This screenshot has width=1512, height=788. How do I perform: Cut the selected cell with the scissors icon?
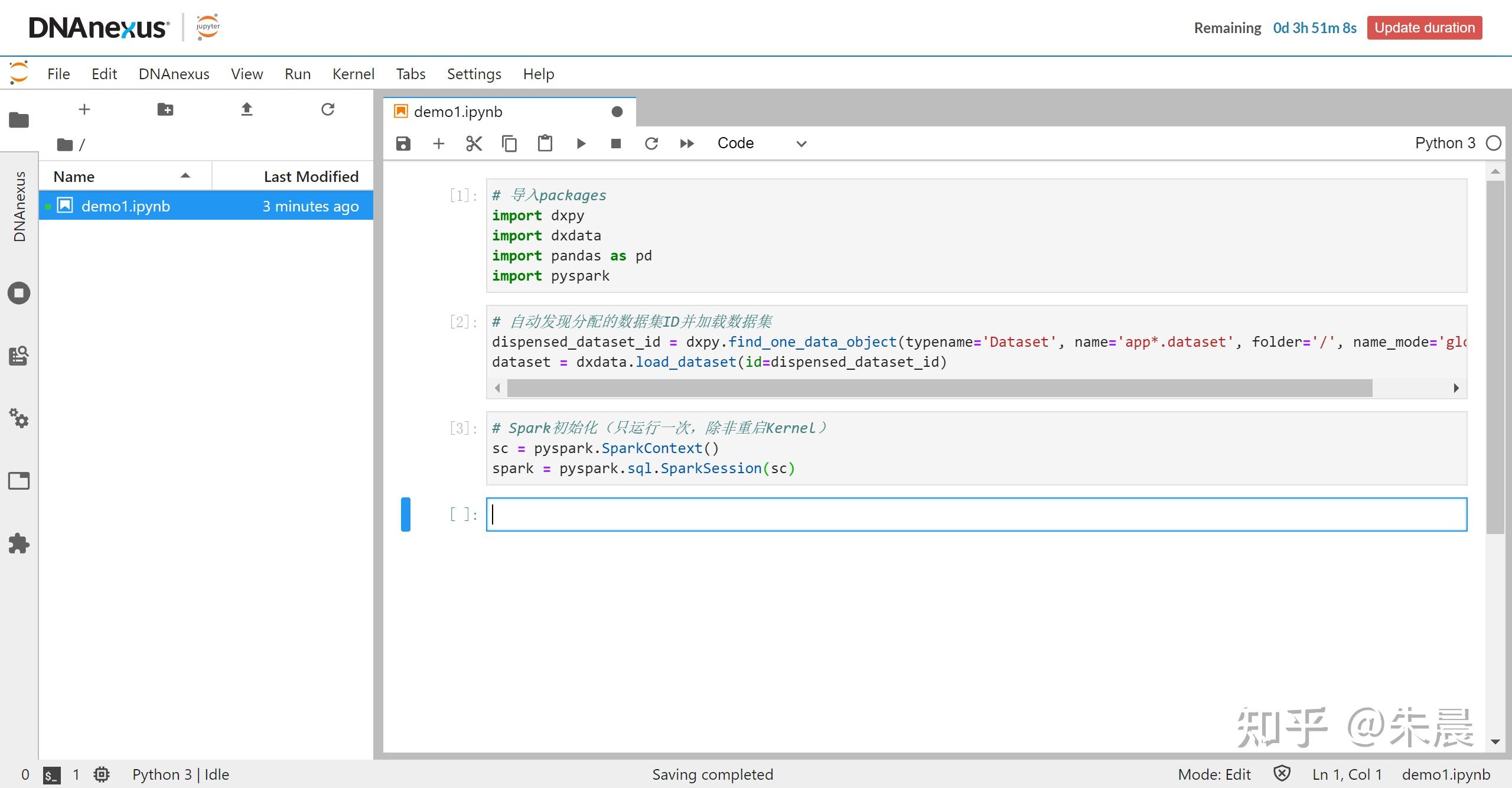[474, 144]
